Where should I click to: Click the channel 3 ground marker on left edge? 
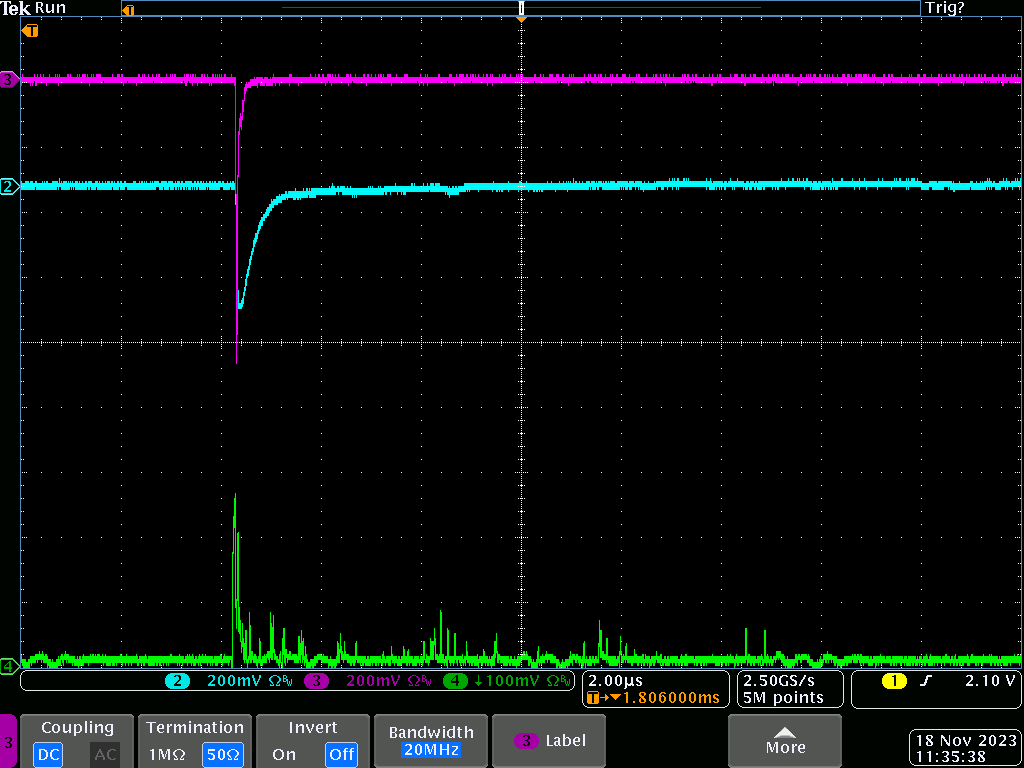coord(9,79)
